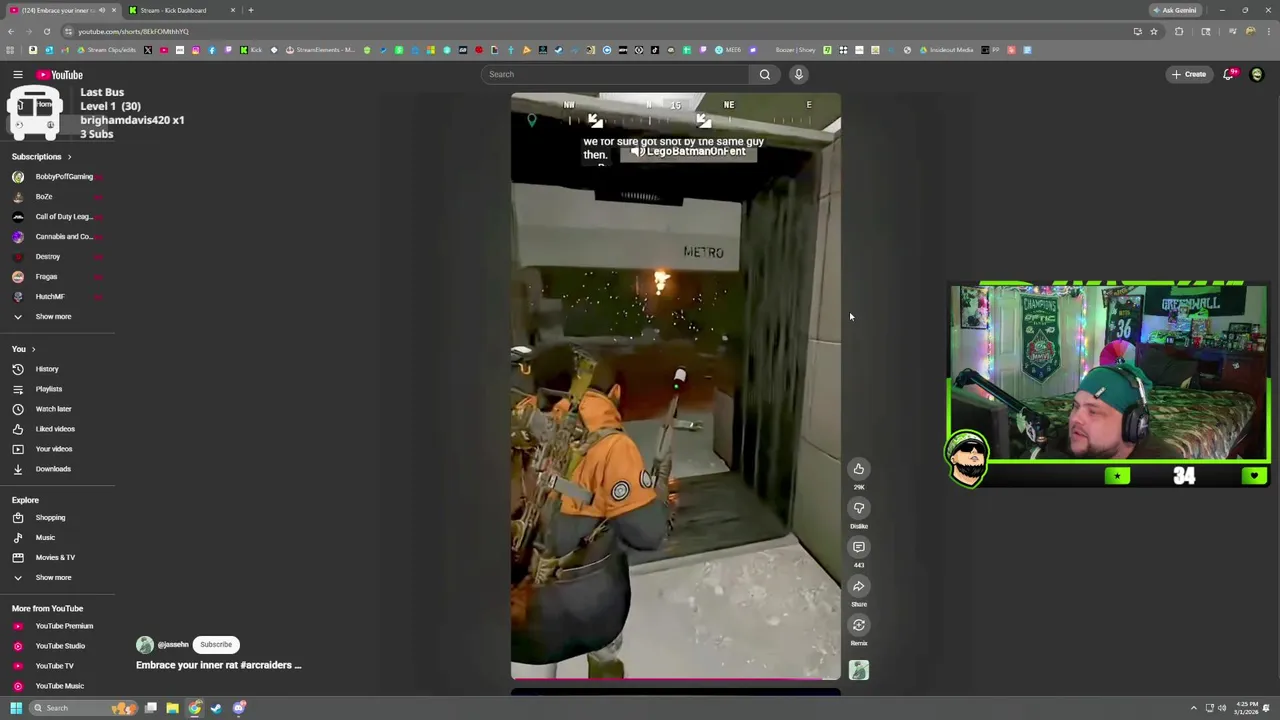
Task: Open the account avatar menu
Action: click(x=1257, y=74)
